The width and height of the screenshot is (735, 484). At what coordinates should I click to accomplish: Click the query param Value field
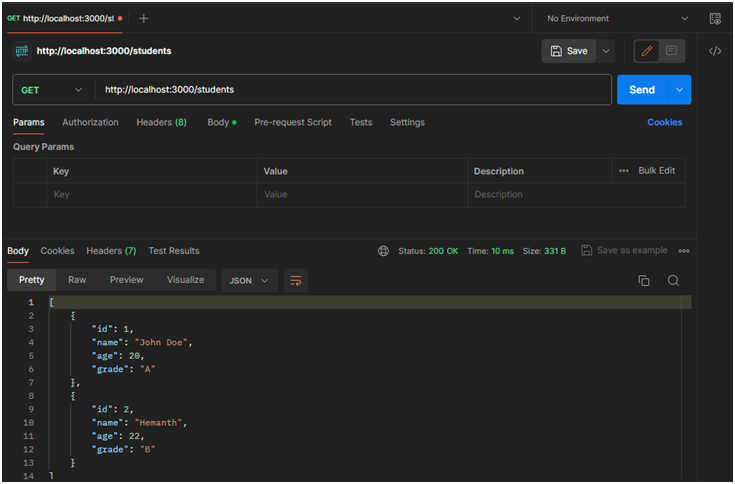coord(362,195)
